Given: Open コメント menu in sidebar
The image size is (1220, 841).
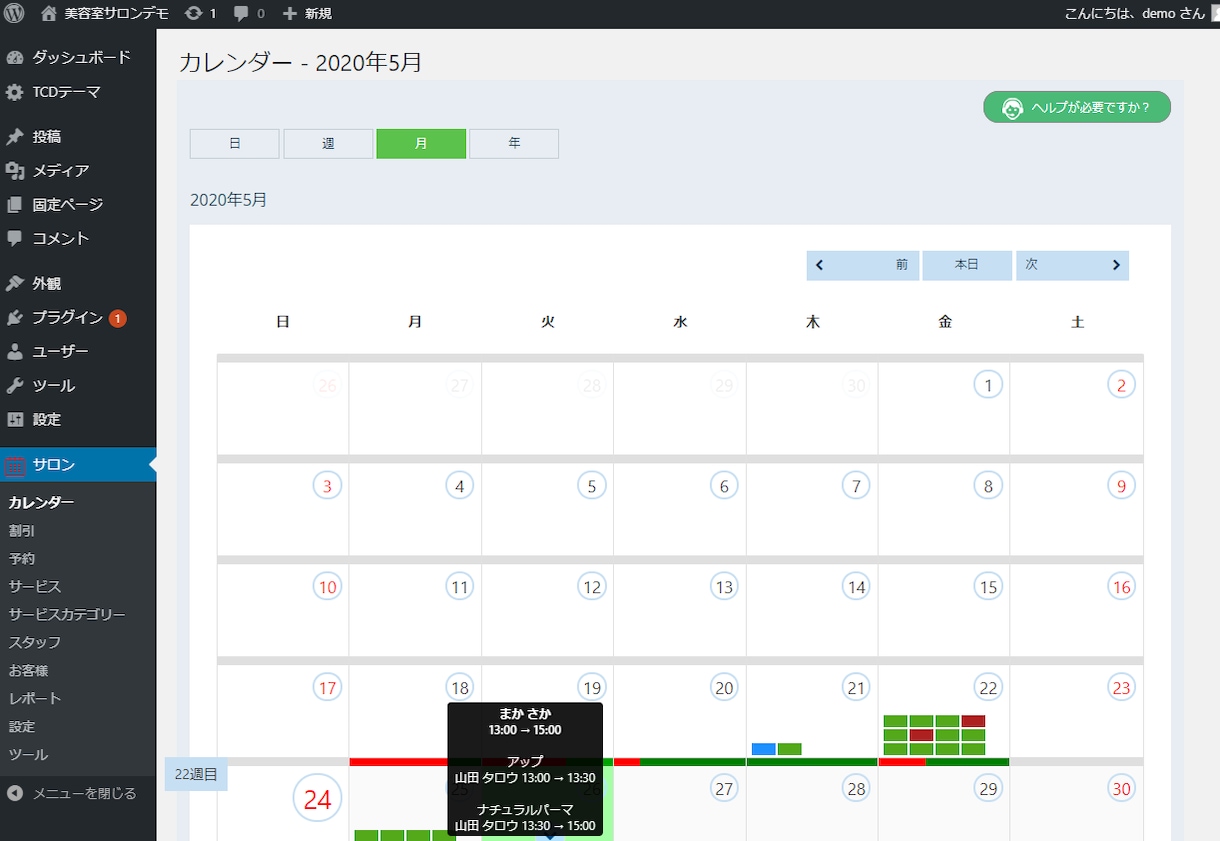Looking at the screenshot, I should (78, 239).
